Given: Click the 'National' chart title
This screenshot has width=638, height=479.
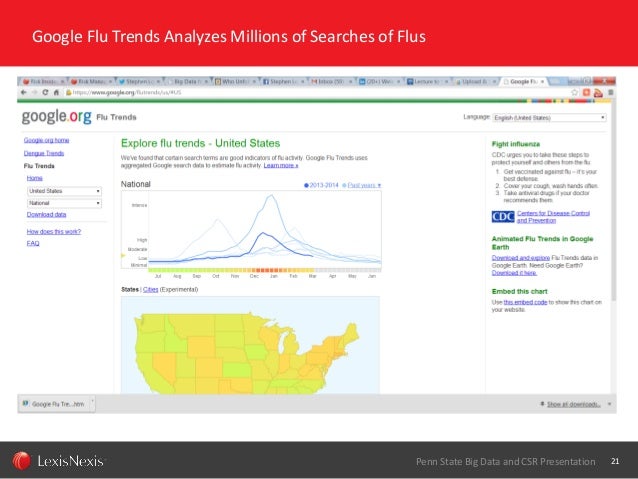Looking at the screenshot, I should click(x=135, y=184).
